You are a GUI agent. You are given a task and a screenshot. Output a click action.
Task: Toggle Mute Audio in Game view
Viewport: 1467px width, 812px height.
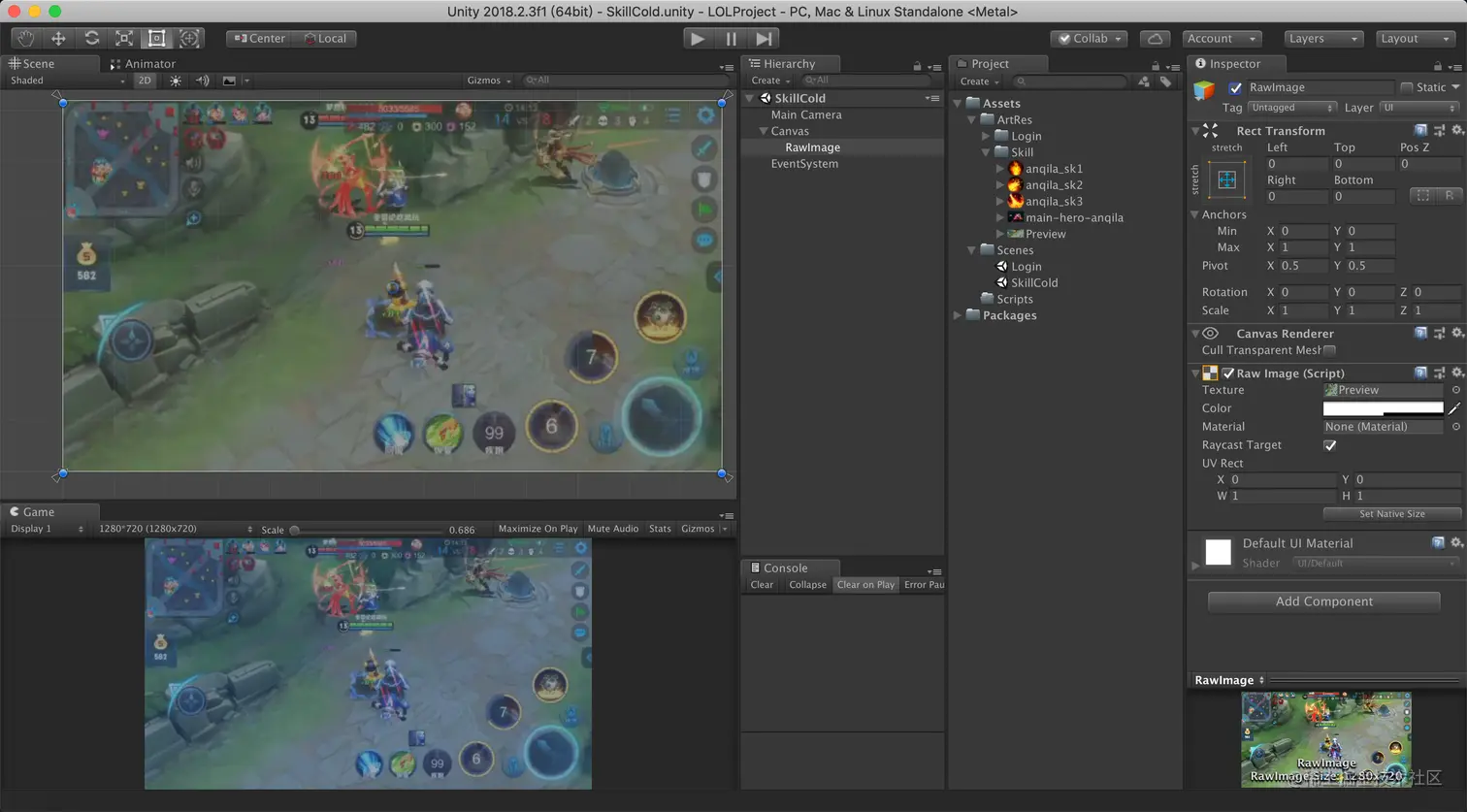point(613,529)
